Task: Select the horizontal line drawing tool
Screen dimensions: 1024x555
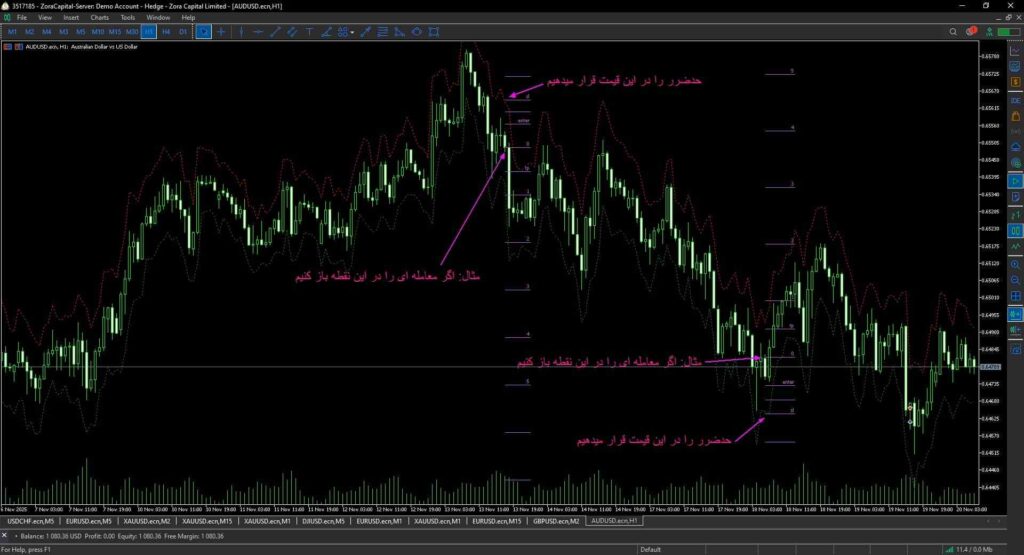Action: [258, 31]
